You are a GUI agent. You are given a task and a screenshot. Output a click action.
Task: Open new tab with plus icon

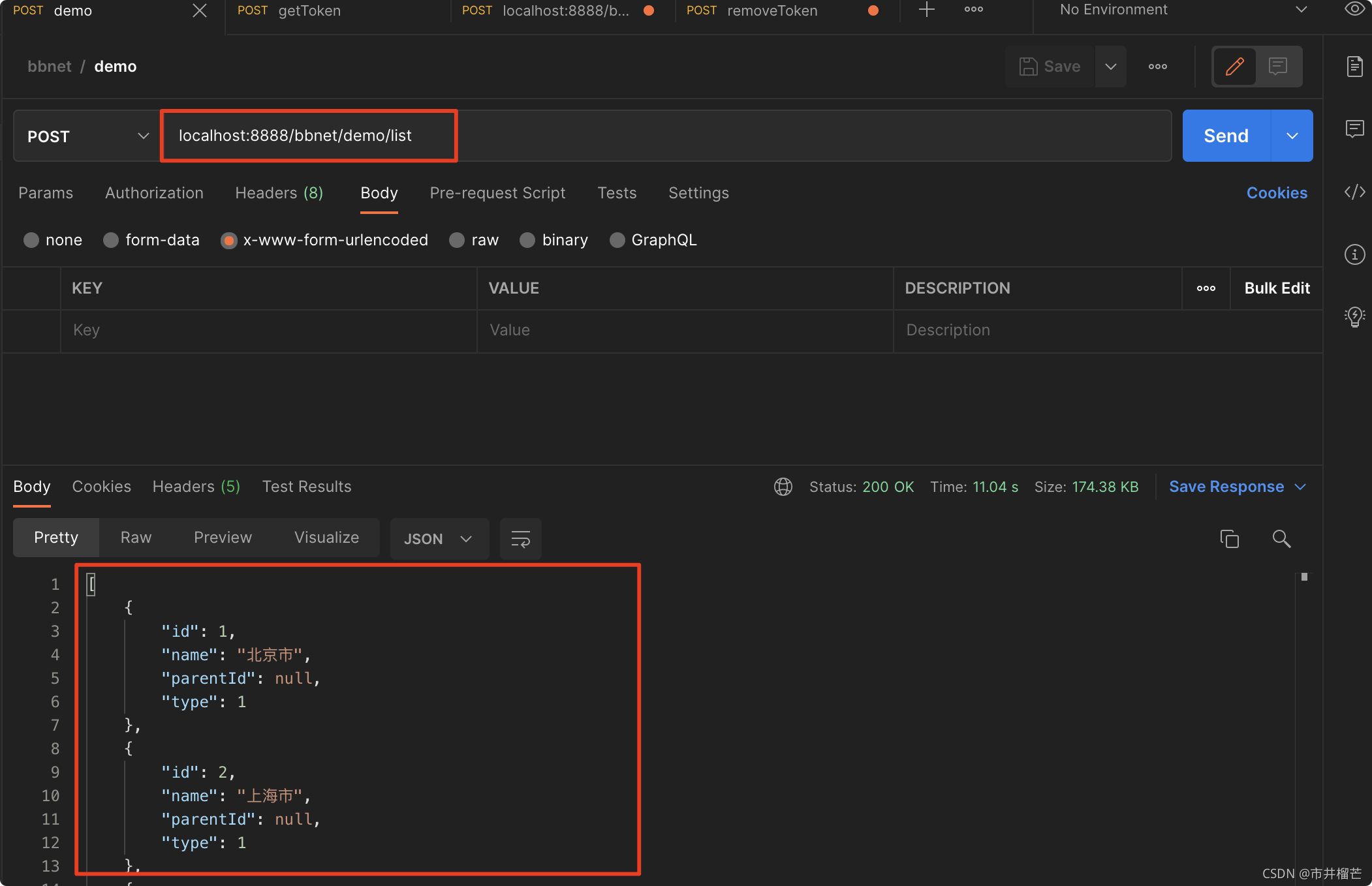[926, 10]
